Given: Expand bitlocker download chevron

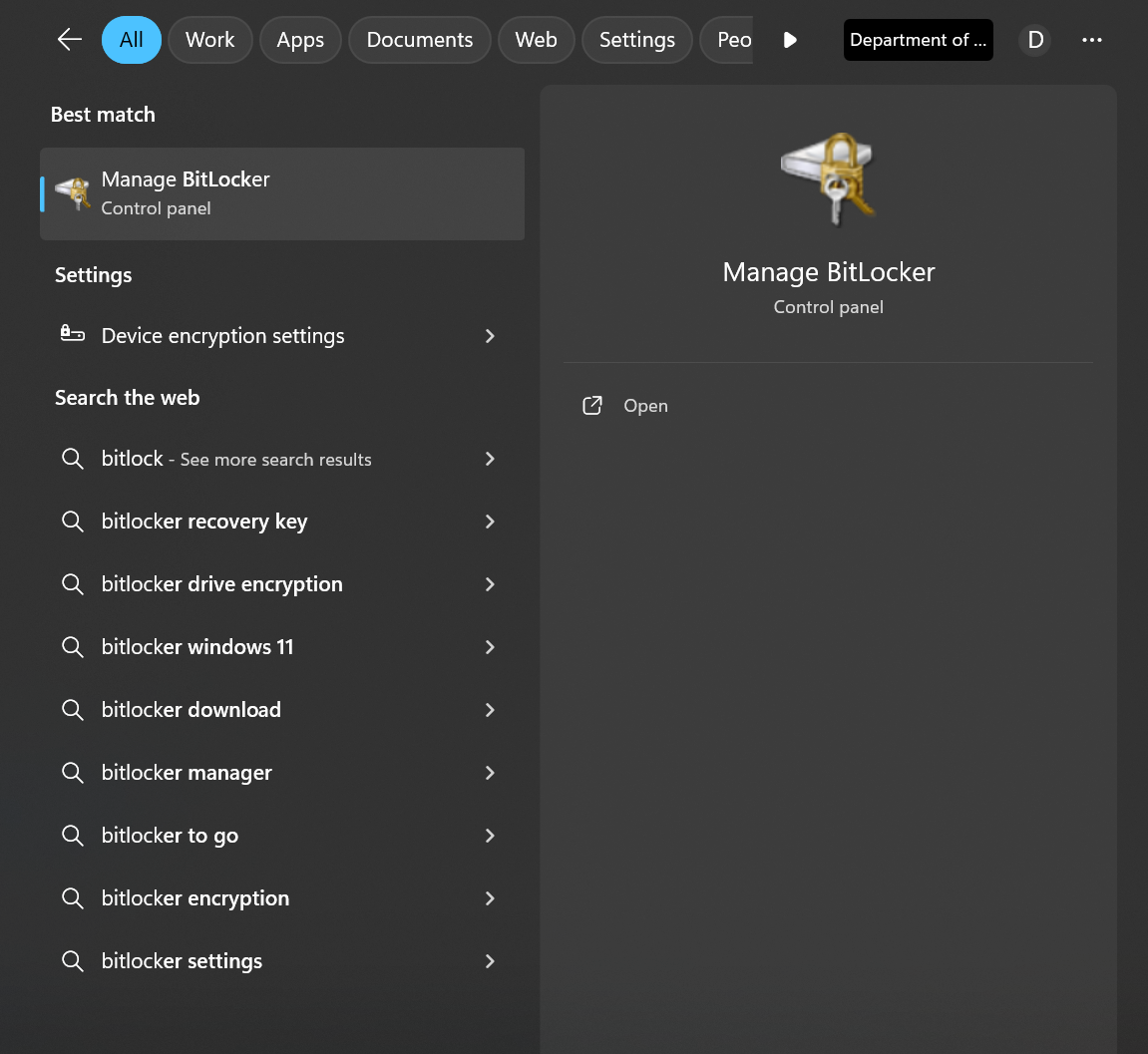Looking at the screenshot, I should point(490,711).
